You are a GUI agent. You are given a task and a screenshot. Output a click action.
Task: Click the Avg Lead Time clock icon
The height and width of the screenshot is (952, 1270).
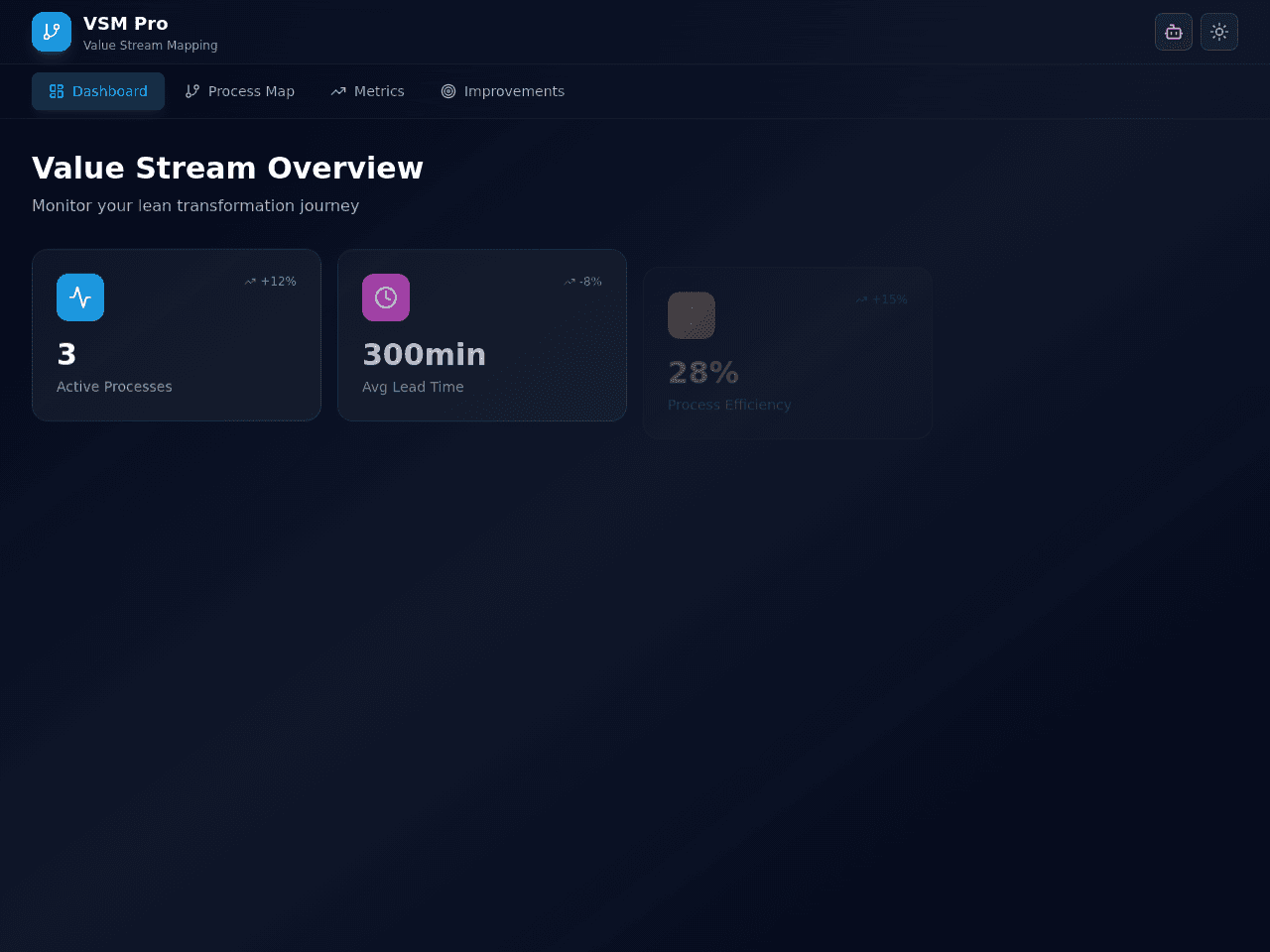(x=386, y=297)
